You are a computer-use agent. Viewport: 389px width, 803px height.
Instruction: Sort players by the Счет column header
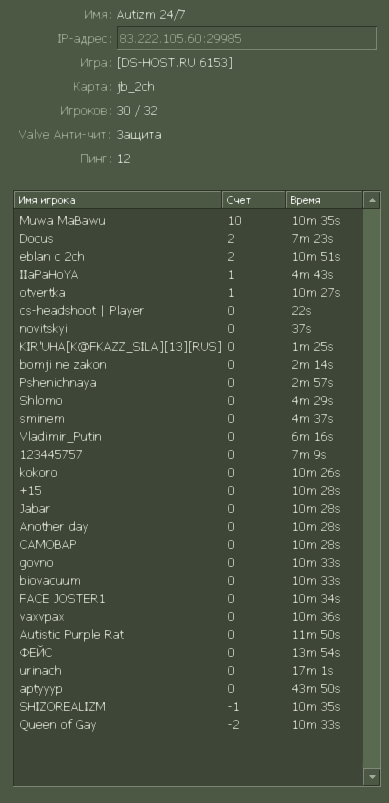click(253, 200)
